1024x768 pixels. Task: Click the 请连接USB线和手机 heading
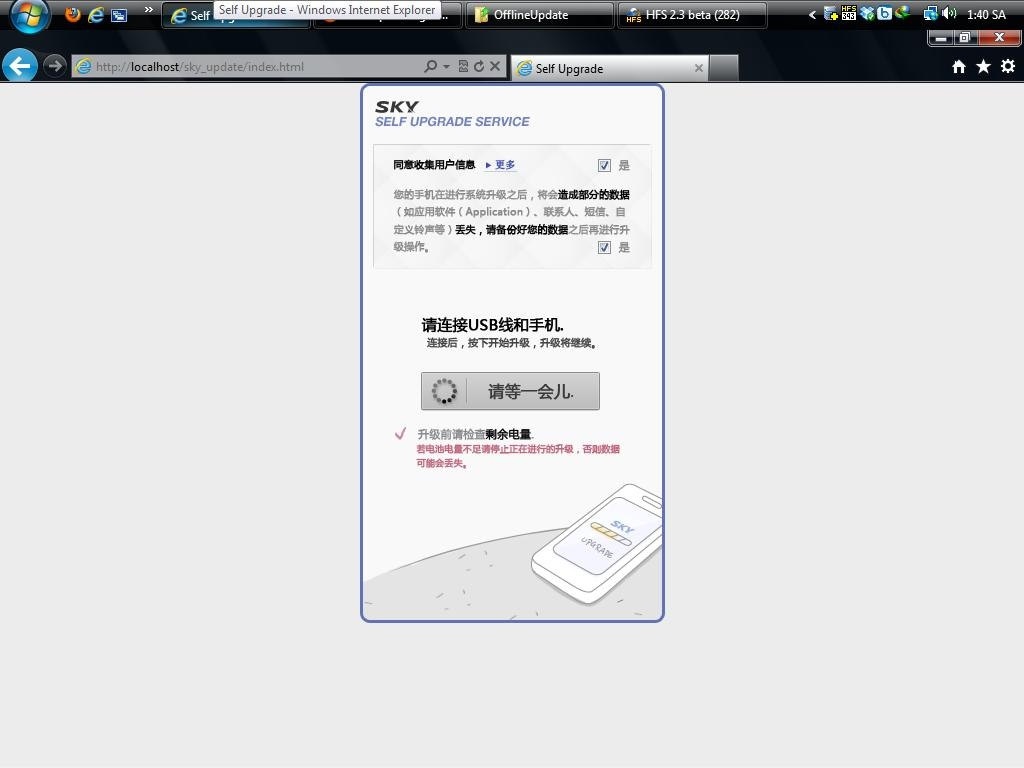(x=492, y=325)
